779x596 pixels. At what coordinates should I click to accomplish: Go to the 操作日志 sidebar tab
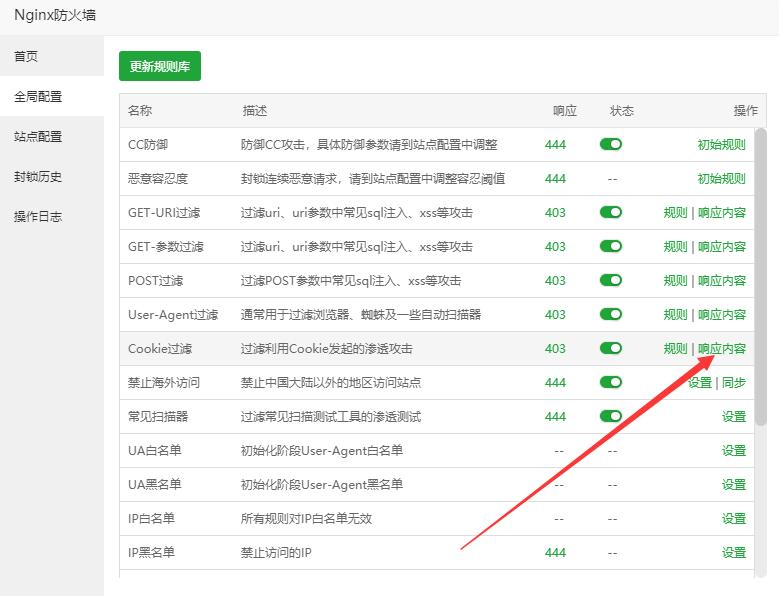tap(38, 217)
